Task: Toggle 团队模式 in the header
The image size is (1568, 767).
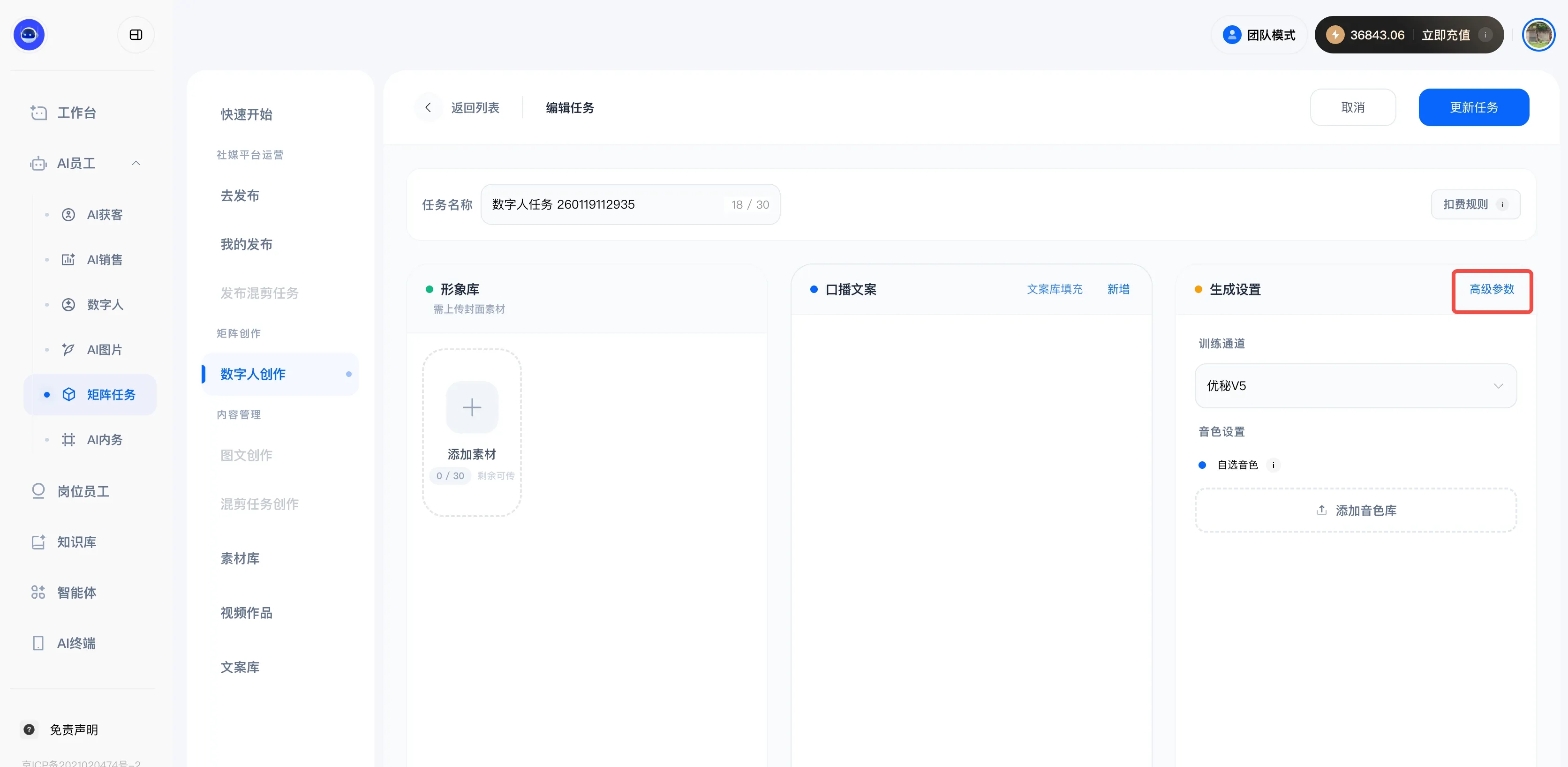Action: (1259, 35)
